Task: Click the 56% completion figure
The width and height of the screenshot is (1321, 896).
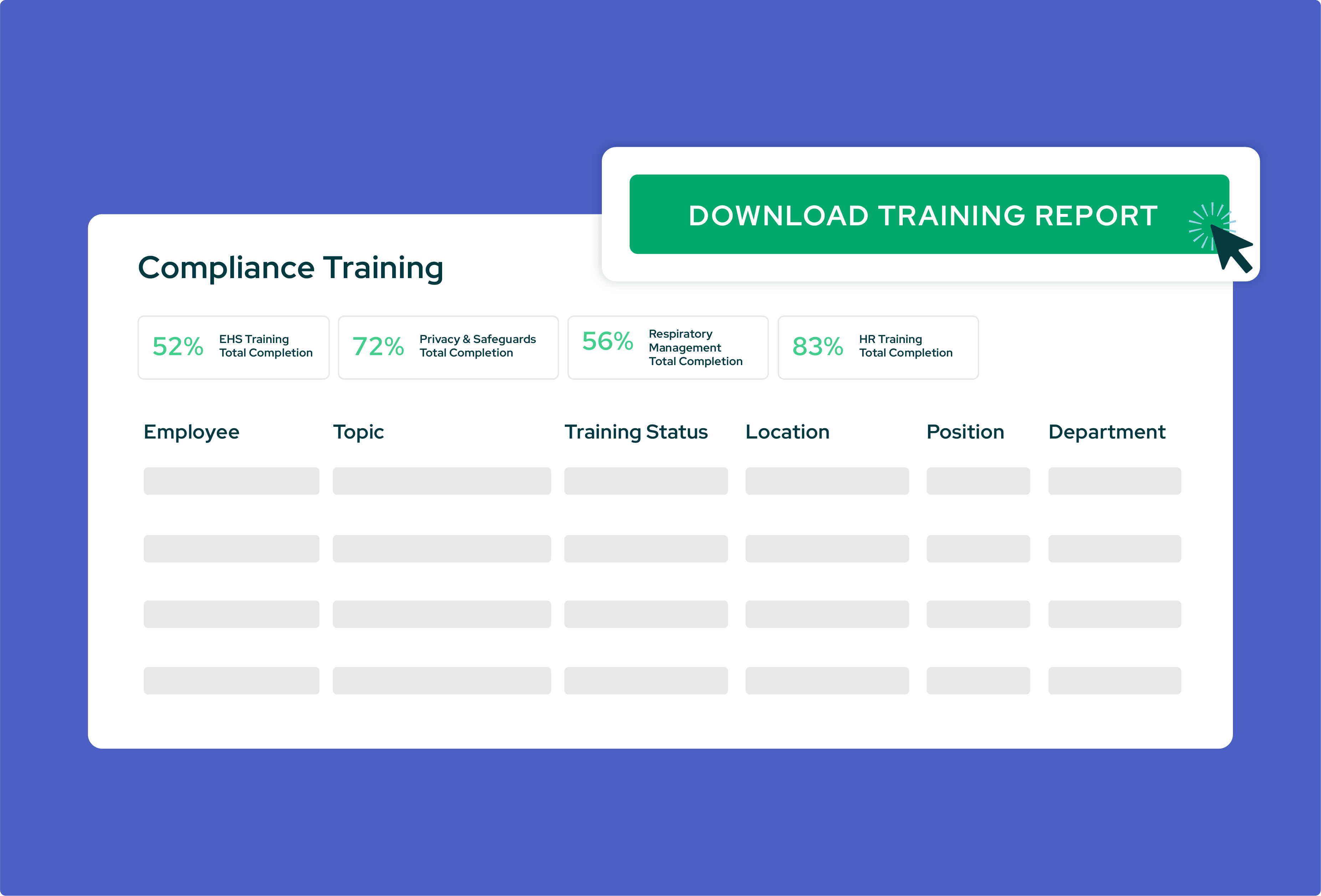Action: [x=608, y=341]
